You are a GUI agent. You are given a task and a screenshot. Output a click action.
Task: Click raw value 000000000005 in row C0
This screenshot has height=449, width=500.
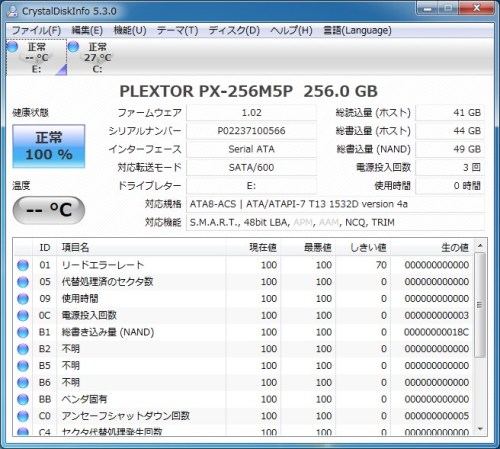pyautogui.click(x=437, y=416)
